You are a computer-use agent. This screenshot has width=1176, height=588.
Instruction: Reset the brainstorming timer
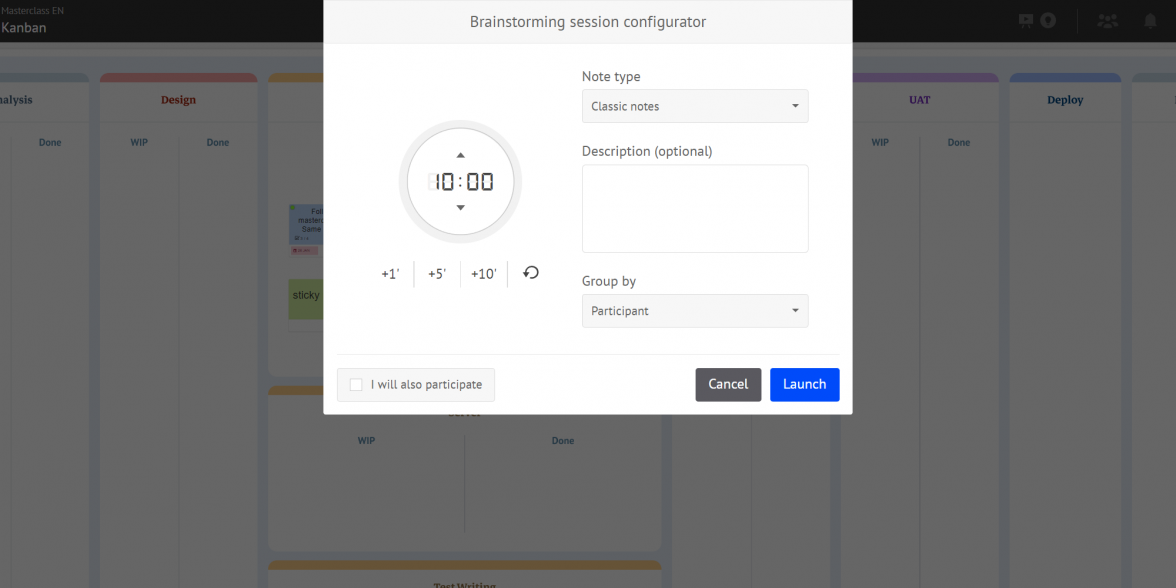click(531, 273)
